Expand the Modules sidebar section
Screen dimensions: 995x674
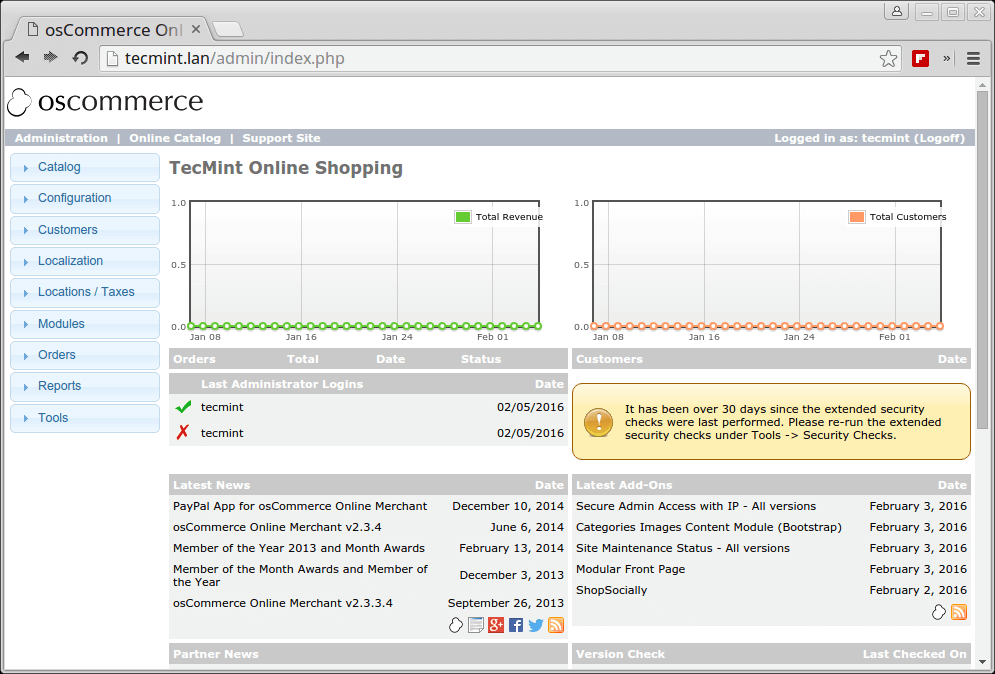coord(85,324)
